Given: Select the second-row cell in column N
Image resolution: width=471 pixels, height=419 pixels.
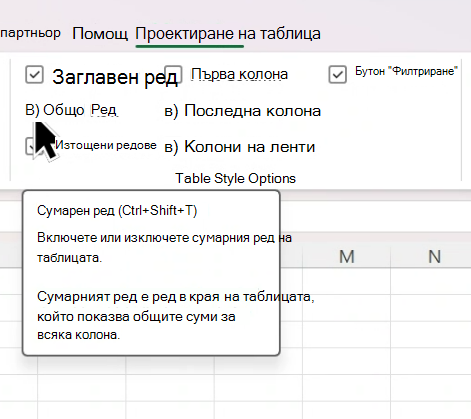Looking at the screenshot, I should click(431, 308).
